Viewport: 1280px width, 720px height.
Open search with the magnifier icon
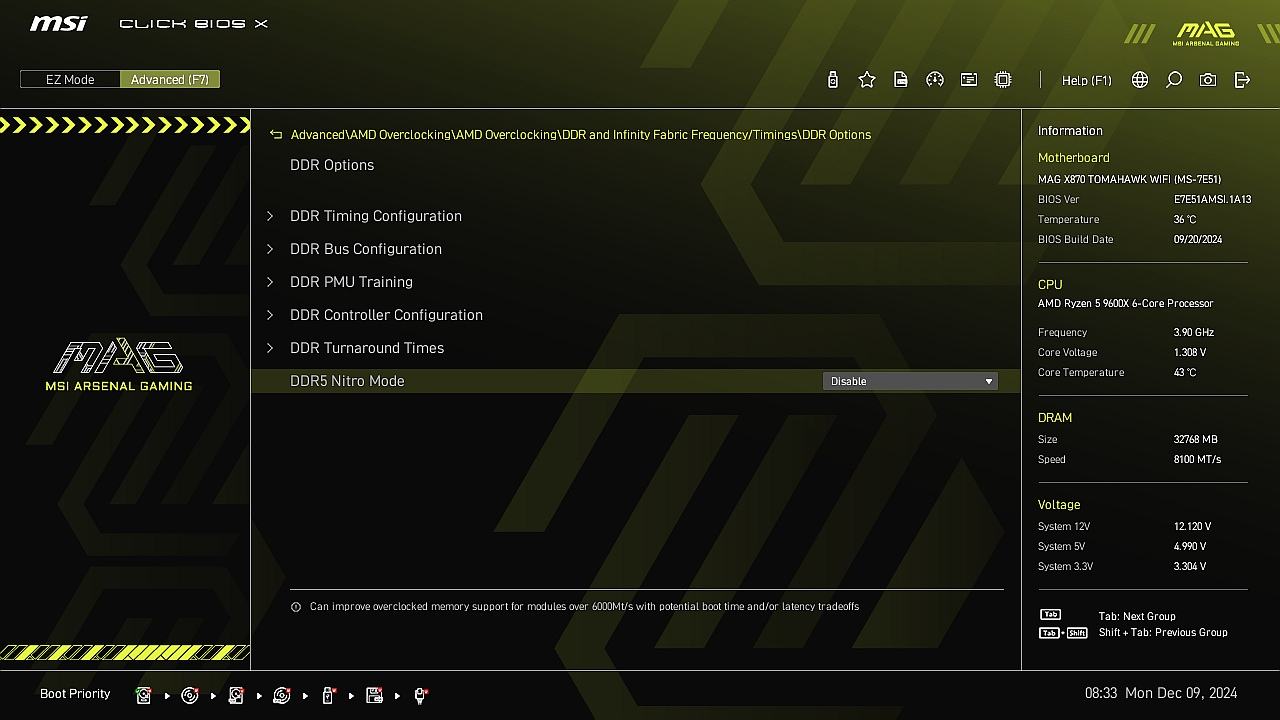pyautogui.click(x=1174, y=80)
